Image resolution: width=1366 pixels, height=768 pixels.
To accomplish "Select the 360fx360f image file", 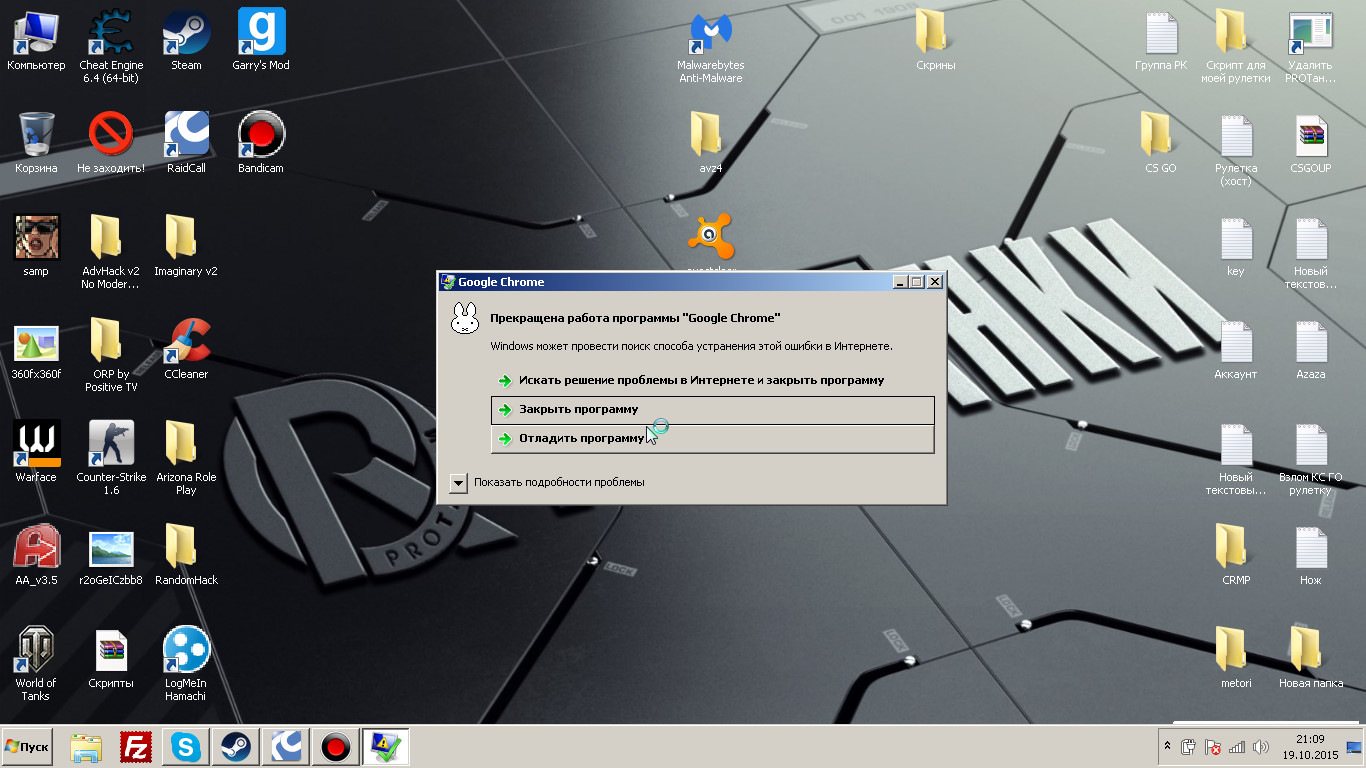I will pos(36,350).
